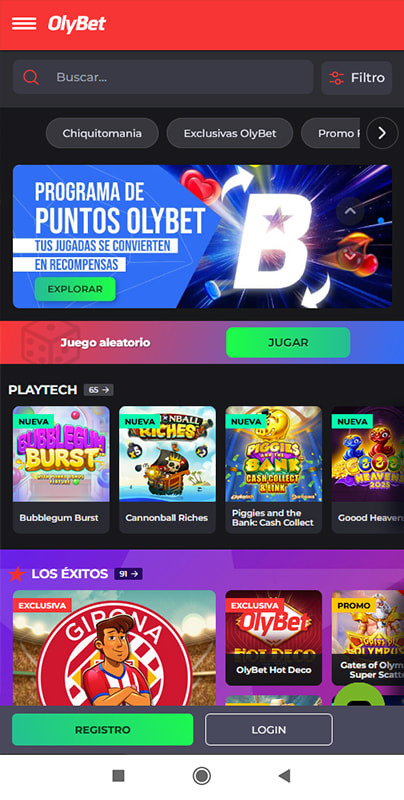Tap the OlyBet logo
The height and width of the screenshot is (800, 404).
tap(77, 24)
